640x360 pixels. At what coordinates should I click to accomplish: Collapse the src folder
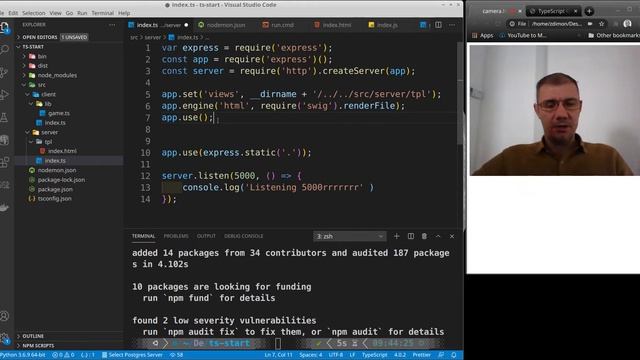[x=41, y=84]
